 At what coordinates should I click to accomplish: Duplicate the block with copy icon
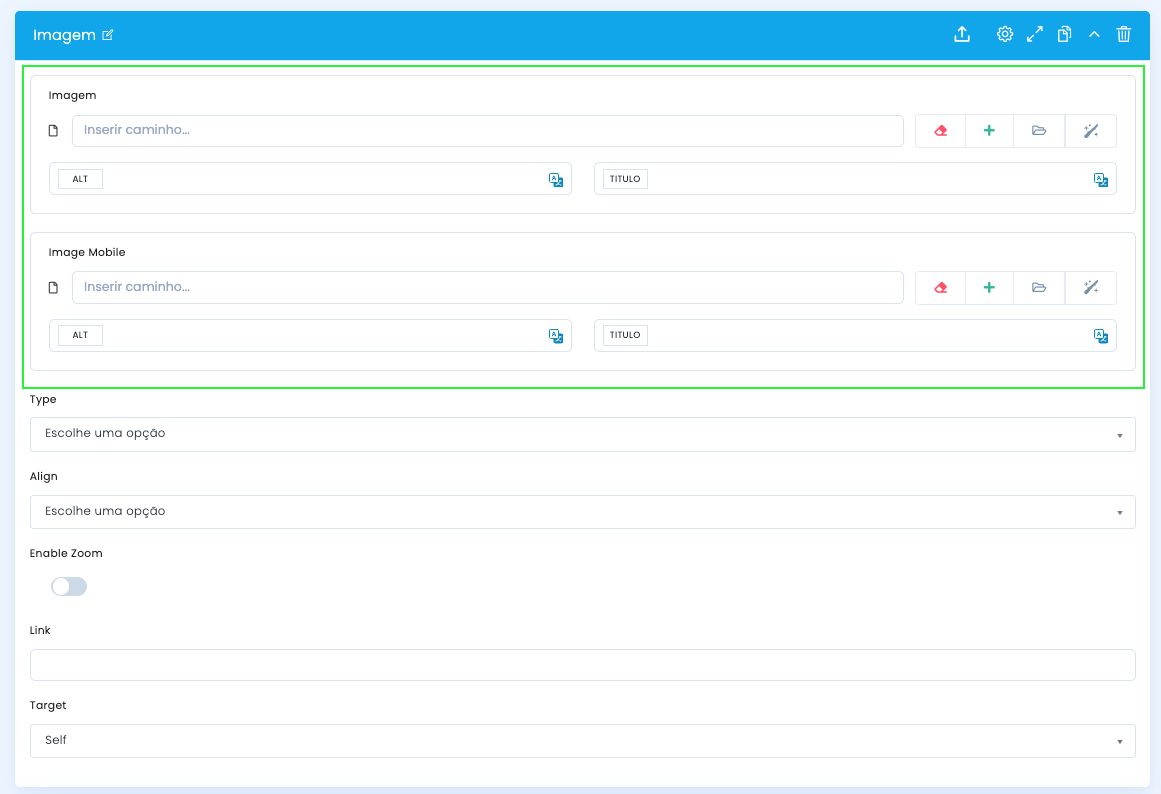(x=1064, y=34)
